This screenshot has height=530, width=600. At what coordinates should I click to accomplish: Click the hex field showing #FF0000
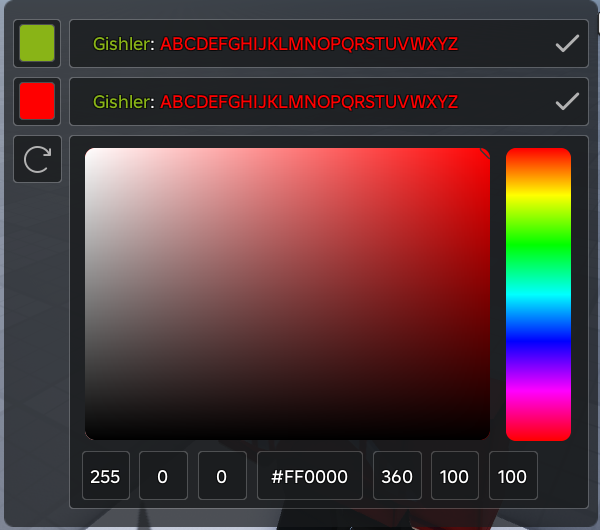[310, 476]
